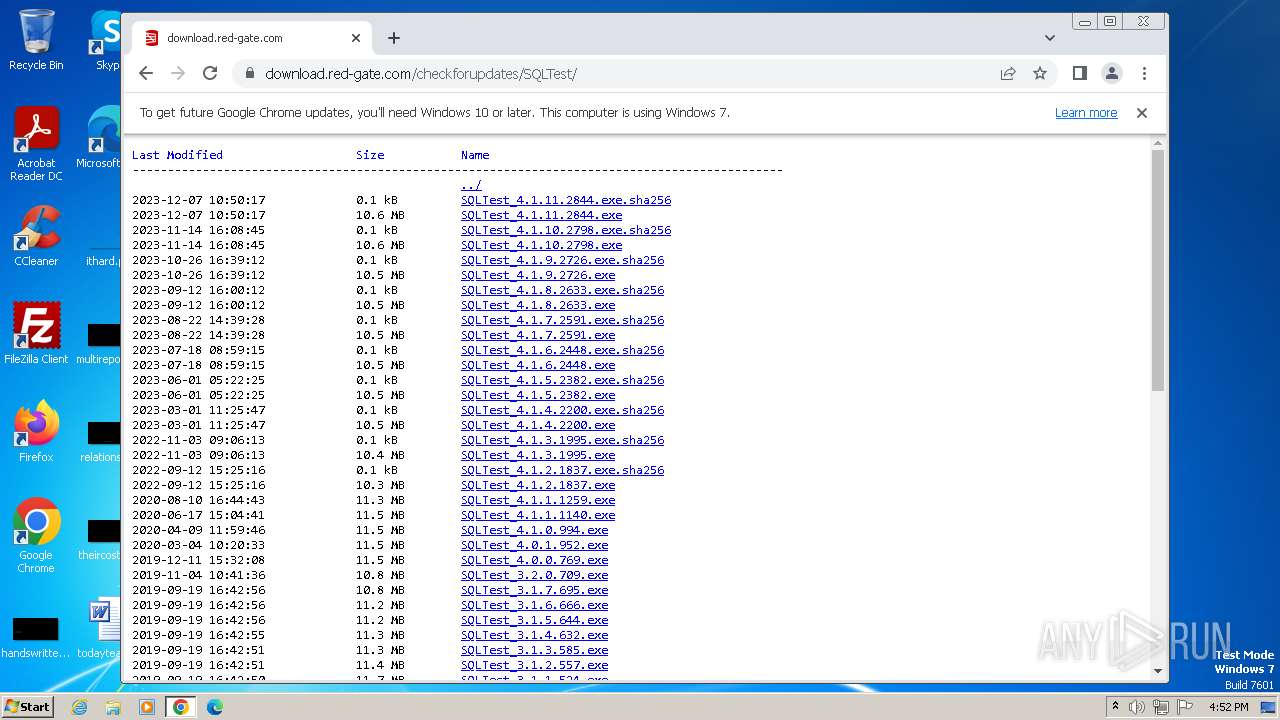Viewport: 1280px width, 720px height.
Task: Share this page using the share icon
Action: point(1008,73)
